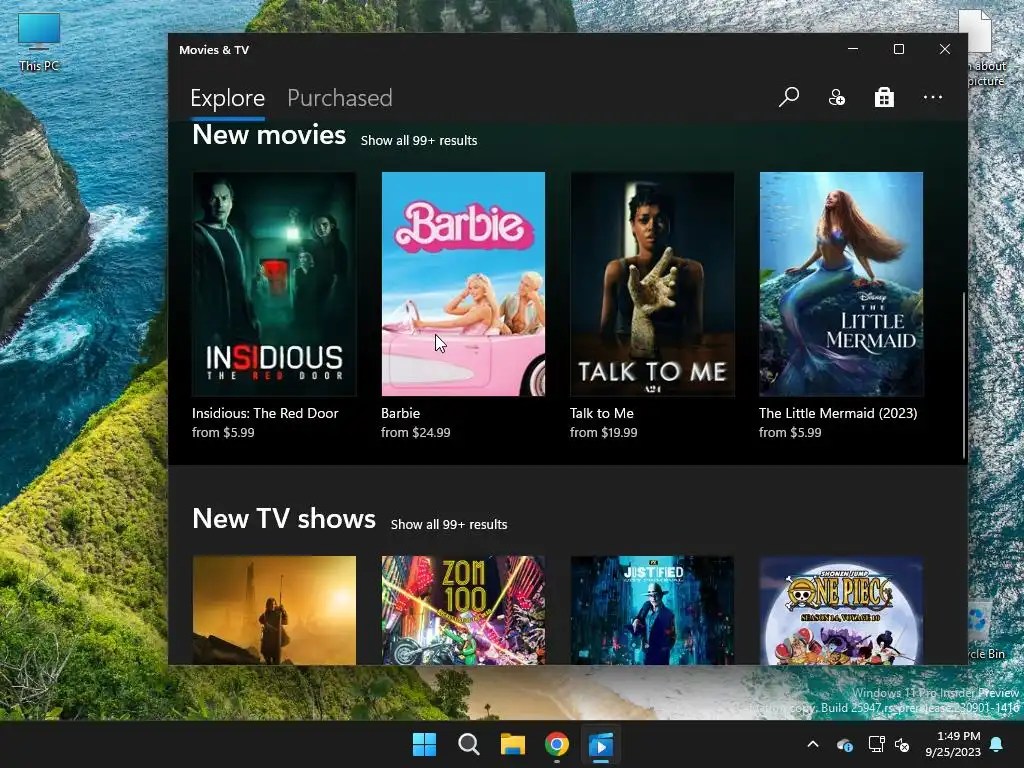Screen dimensions: 1024x768
Task: Open the Microsoft Store bag icon
Action: tap(884, 97)
